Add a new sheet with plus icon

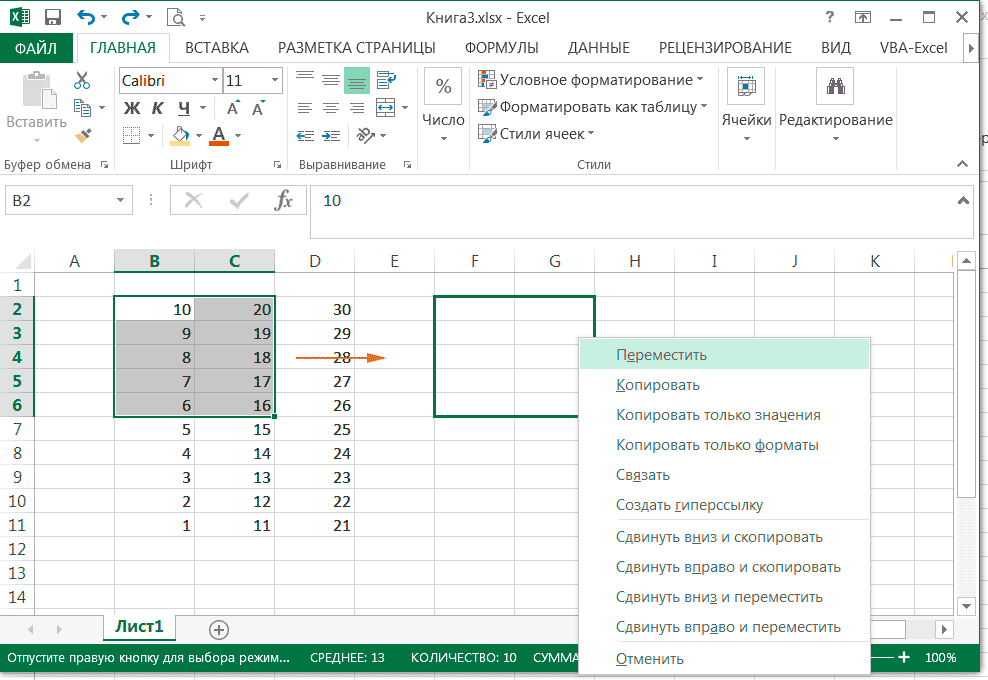[x=219, y=629]
